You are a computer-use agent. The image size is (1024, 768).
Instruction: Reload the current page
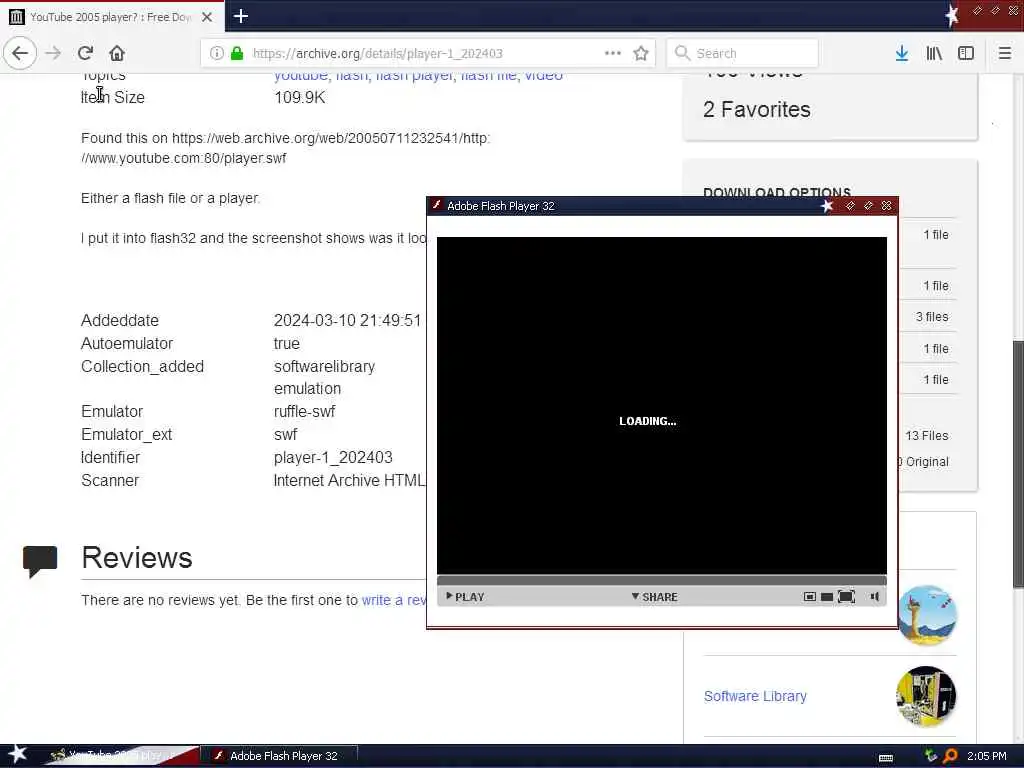point(85,53)
